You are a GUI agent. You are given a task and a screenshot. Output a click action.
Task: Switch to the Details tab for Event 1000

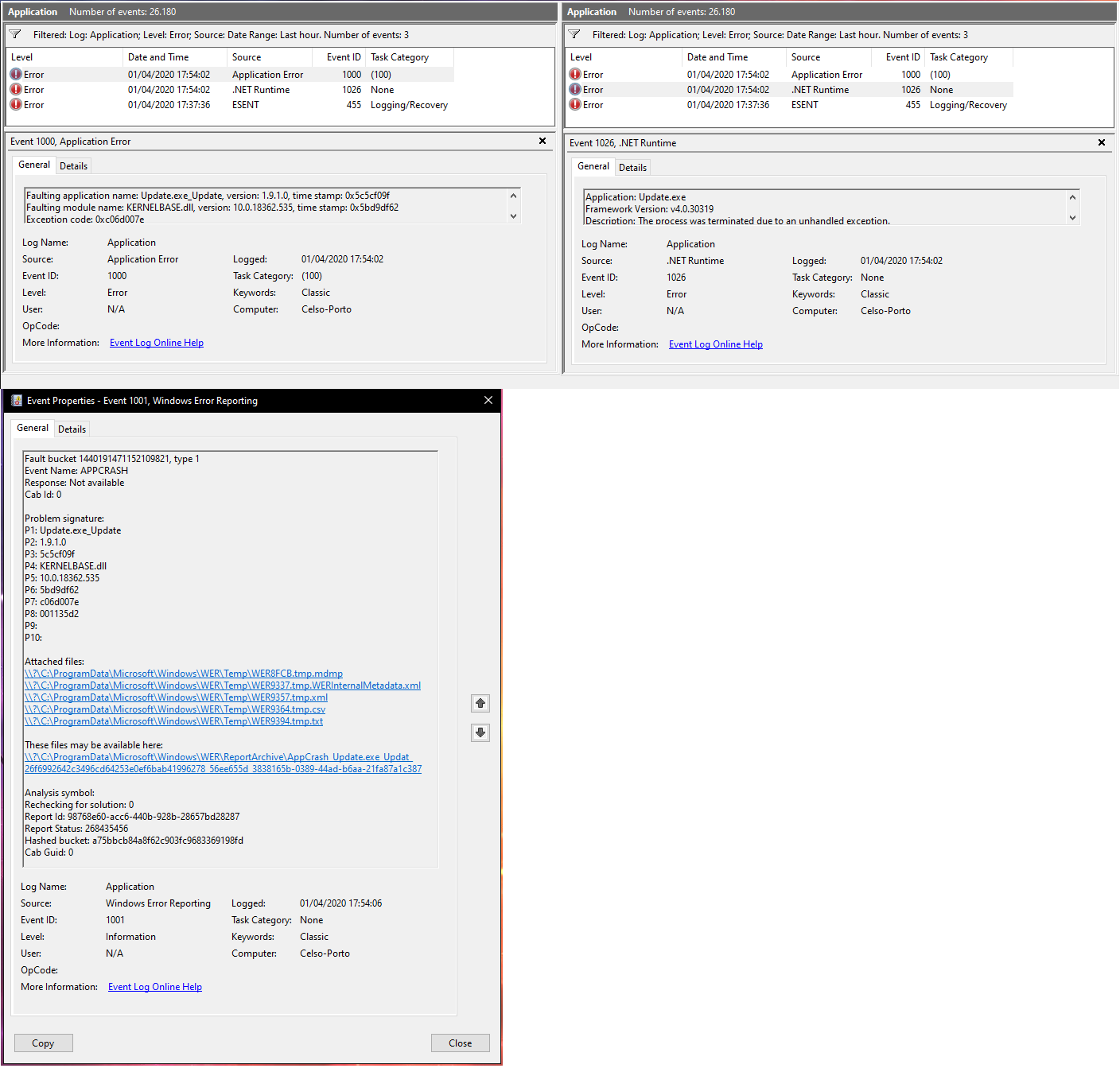(73, 165)
